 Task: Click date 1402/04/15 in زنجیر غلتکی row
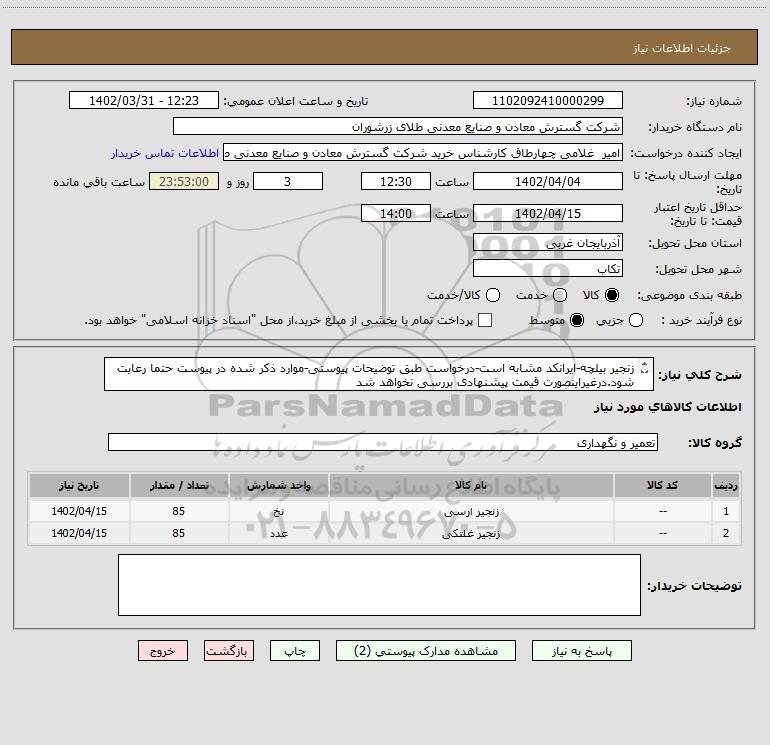click(x=79, y=533)
